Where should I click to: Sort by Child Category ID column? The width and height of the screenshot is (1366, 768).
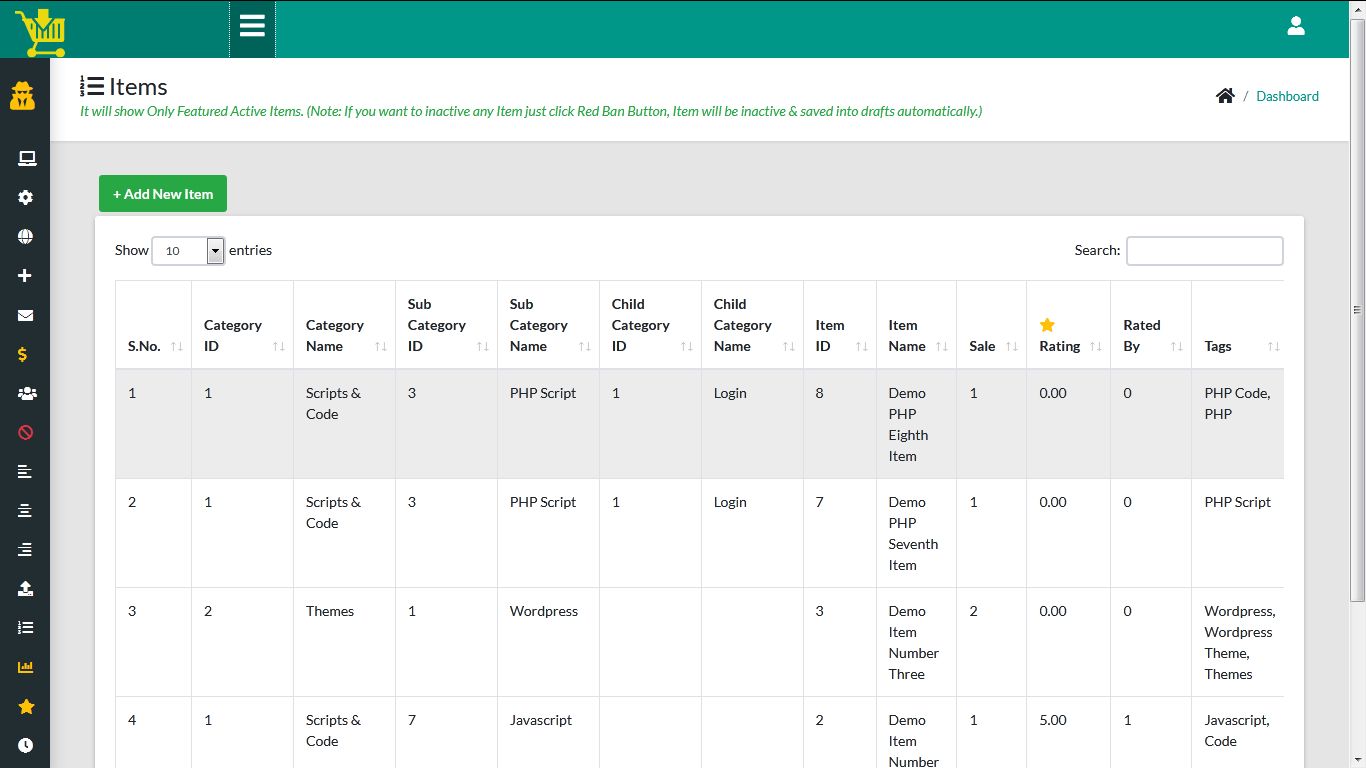point(650,325)
